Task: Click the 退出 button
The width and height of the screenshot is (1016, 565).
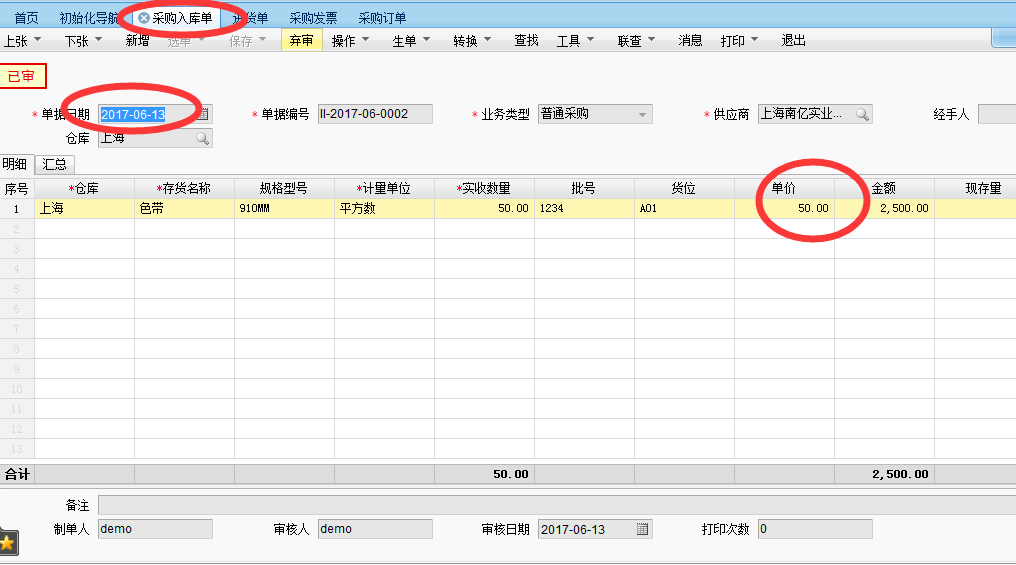Action: pyautogui.click(x=793, y=41)
